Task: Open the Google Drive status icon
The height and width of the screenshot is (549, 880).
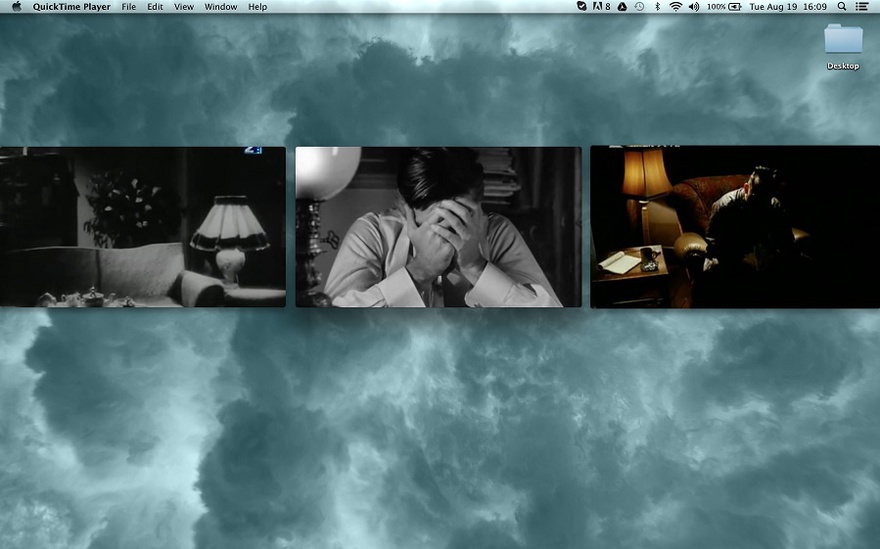Action: click(x=622, y=7)
